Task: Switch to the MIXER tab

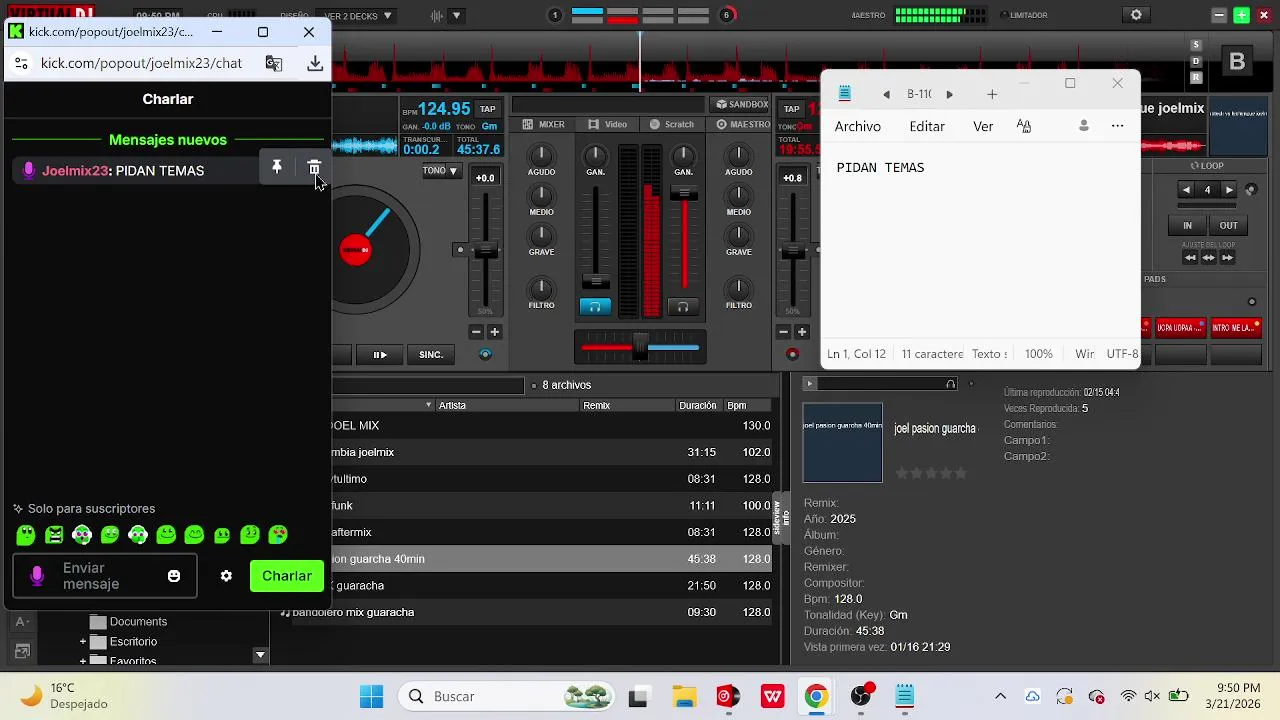Action: coord(544,124)
